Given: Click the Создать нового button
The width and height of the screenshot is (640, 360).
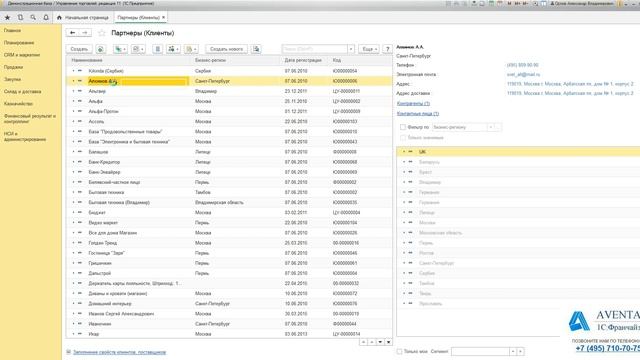Looking at the screenshot, I should click(227, 49).
